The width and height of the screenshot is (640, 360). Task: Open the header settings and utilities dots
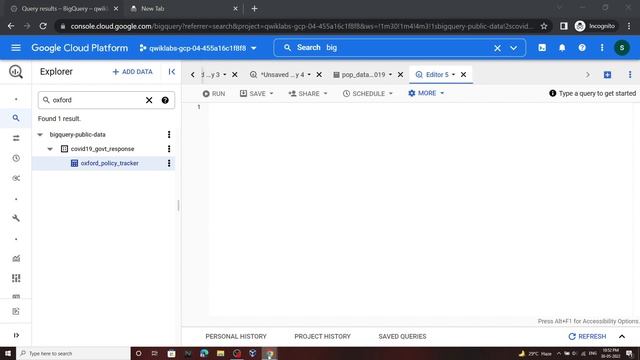(x=602, y=48)
